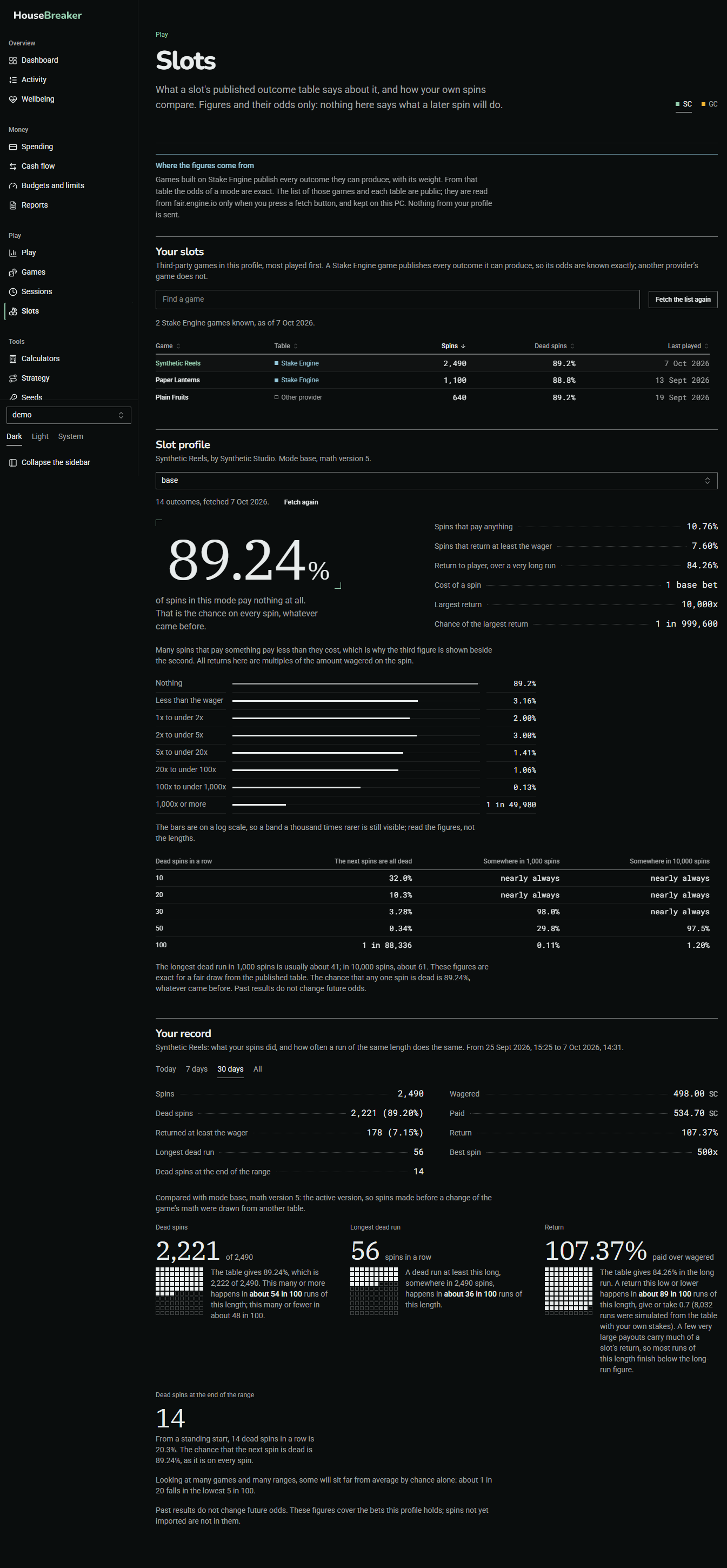Show the Today record range
Viewport: 727px width, 1568px height.
pos(165,1069)
